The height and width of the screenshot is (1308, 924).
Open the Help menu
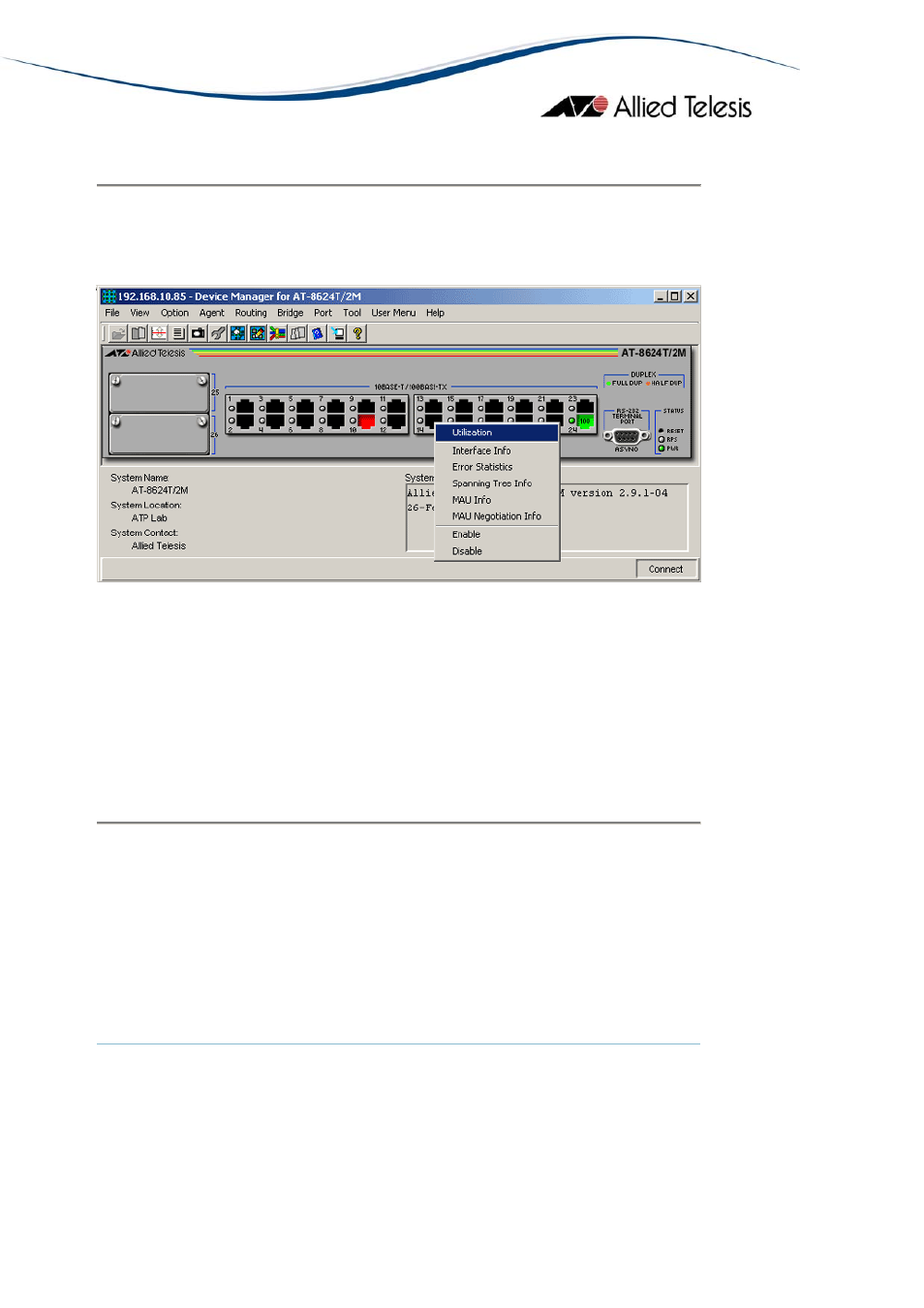(x=435, y=313)
